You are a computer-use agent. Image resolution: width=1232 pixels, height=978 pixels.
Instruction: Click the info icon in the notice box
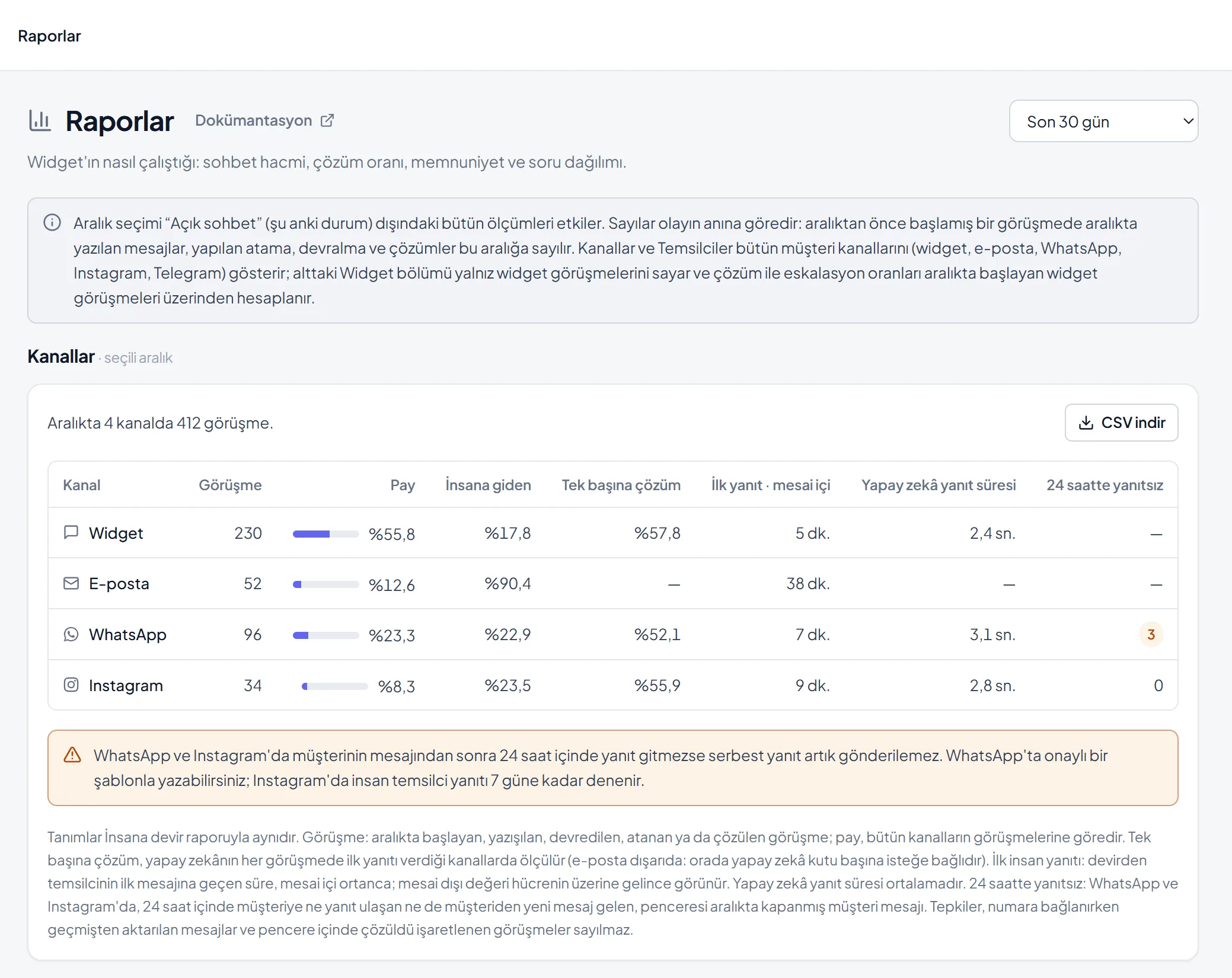click(x=52, y=222)
